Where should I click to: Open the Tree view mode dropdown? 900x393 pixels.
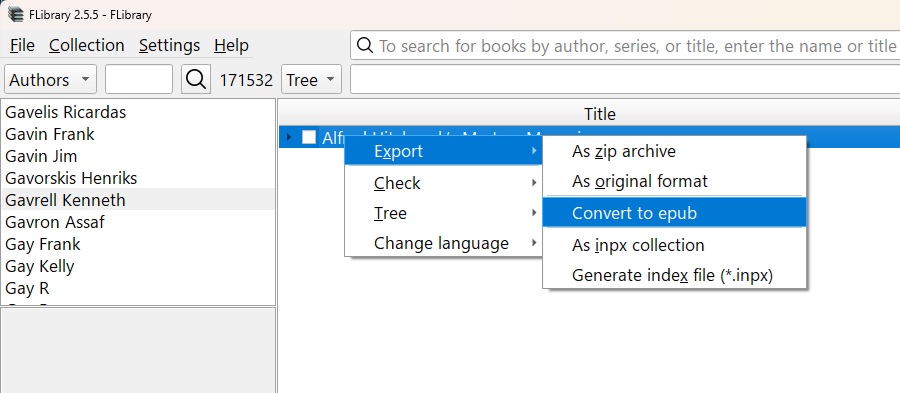(311, 79)
